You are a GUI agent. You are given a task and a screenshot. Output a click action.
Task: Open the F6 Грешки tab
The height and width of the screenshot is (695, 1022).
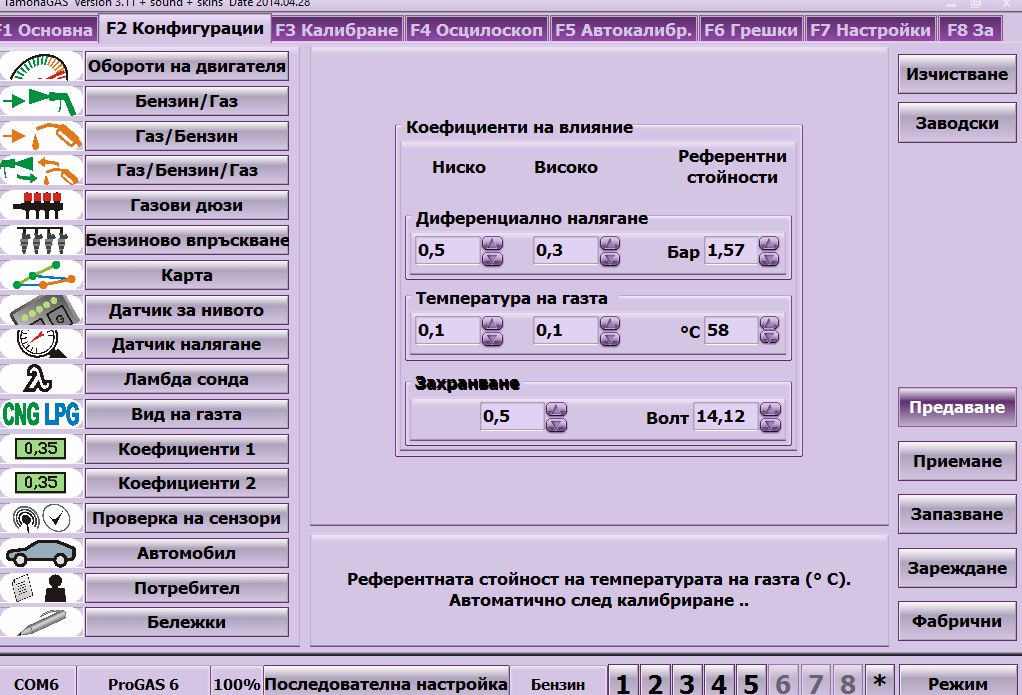(x=751, y=30)
